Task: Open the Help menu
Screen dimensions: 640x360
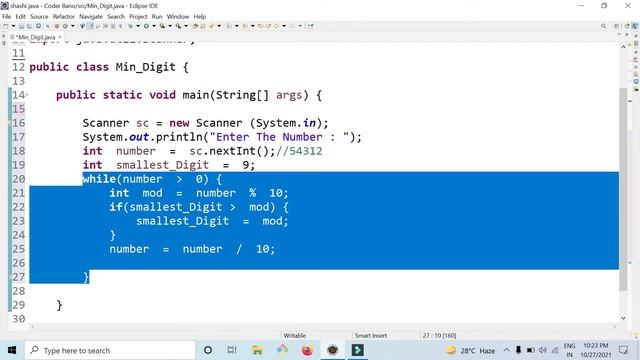Action: click(200, 17)
